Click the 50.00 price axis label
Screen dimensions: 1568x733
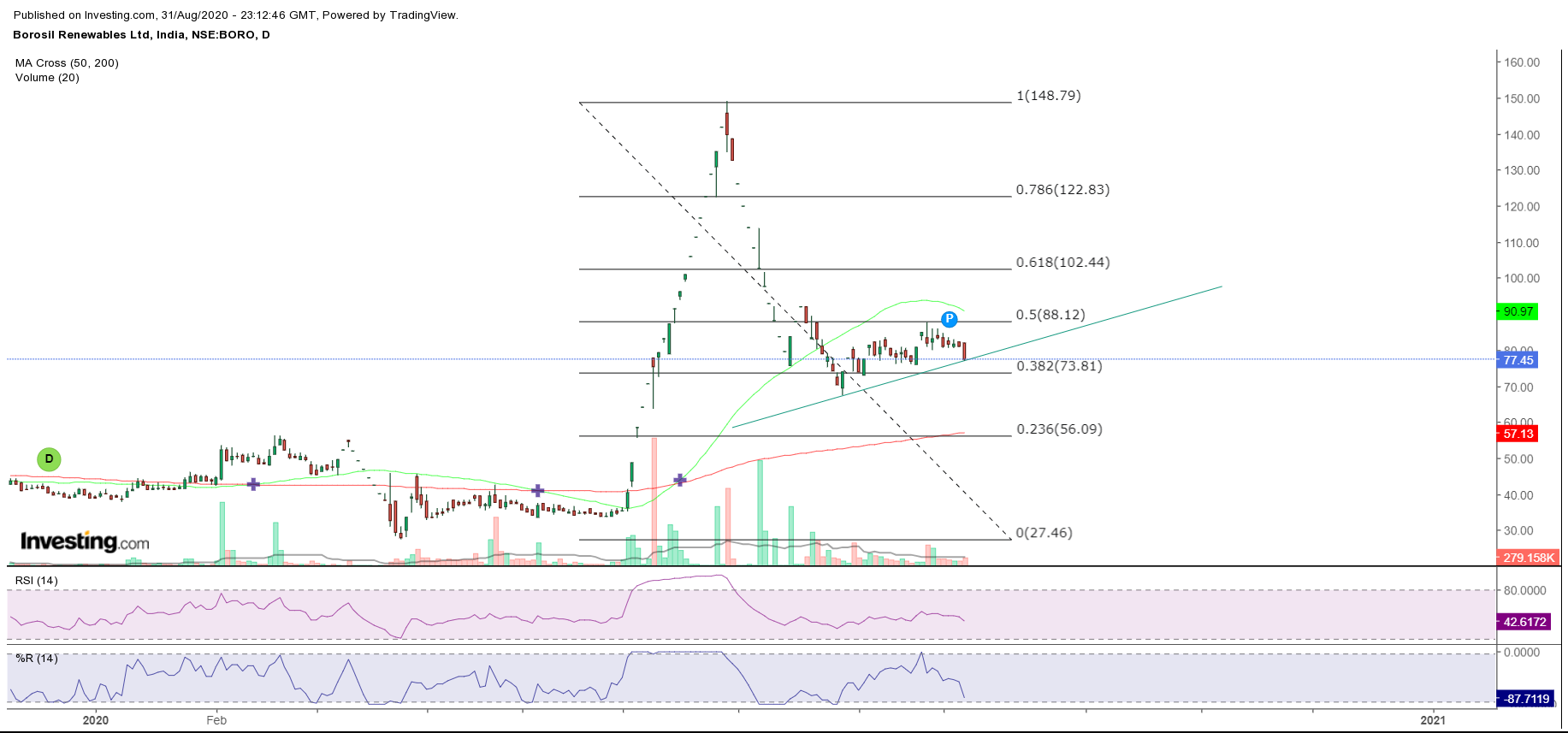coord(1518,459)
